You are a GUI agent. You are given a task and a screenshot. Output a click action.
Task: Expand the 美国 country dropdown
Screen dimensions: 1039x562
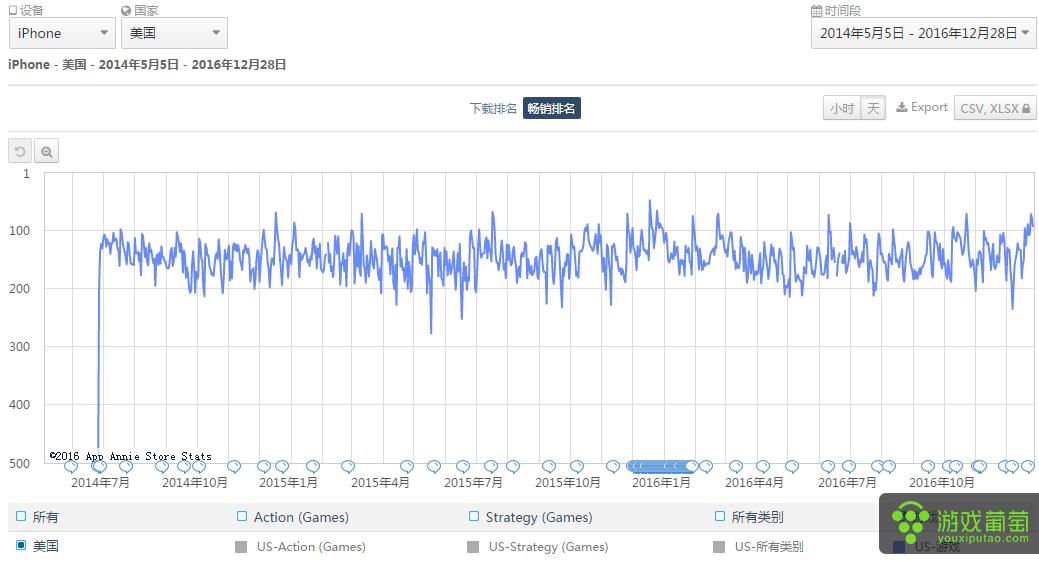pyautogui.click(x=174, y=33)
